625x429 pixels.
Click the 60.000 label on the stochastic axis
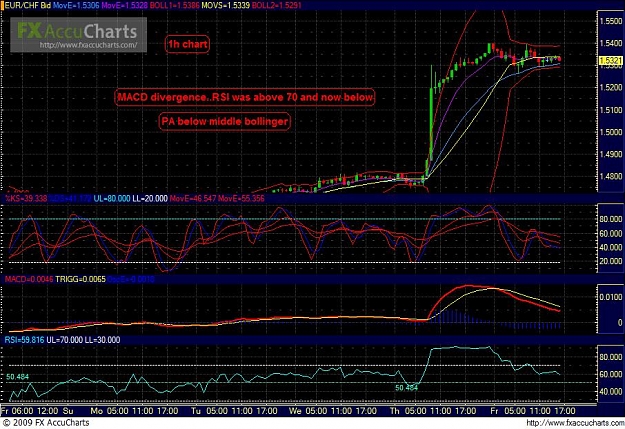(x=611, y=233)
